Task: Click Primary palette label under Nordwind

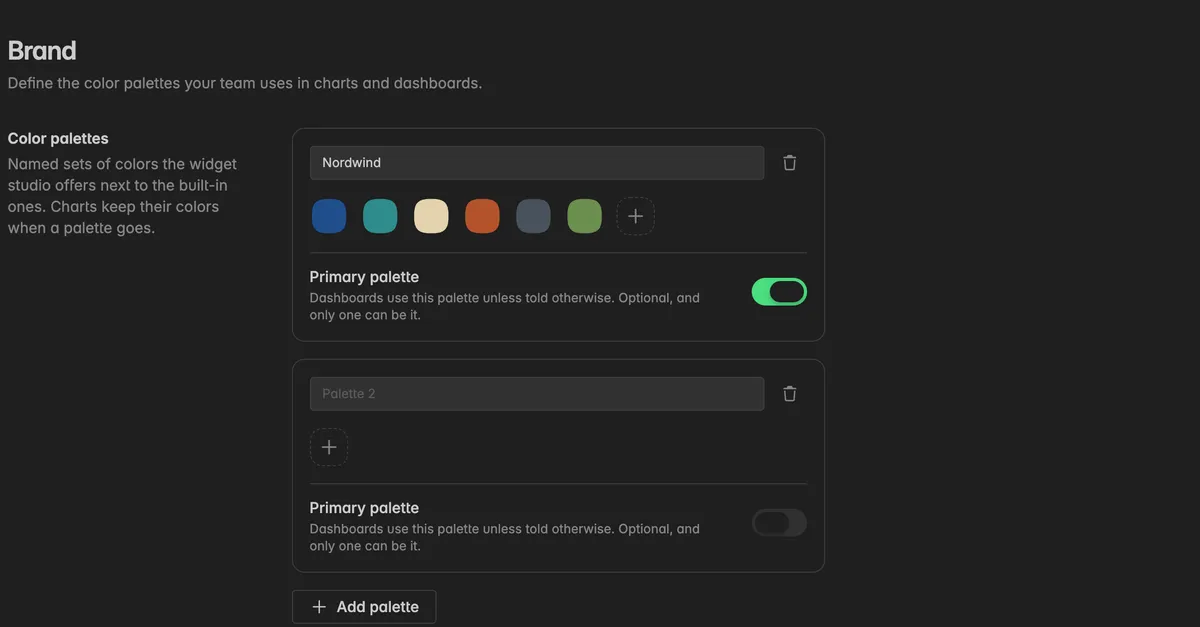Action: [364, 277]
